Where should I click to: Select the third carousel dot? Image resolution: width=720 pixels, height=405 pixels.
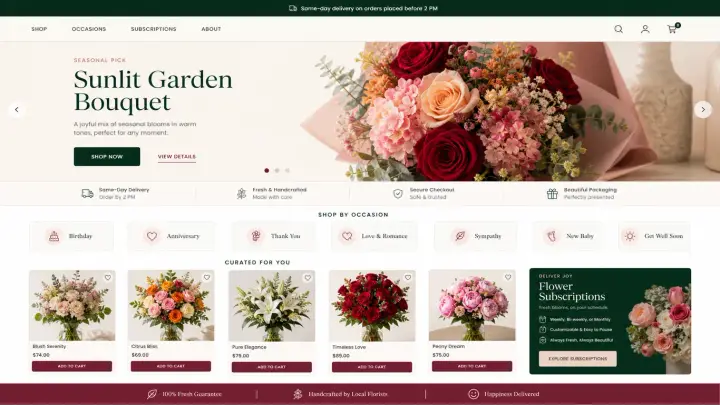coord(287,170)
